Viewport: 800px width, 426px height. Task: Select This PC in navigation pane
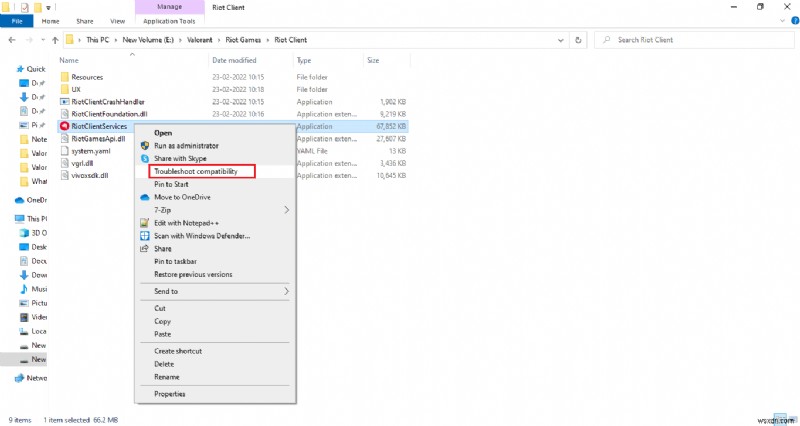[x=31, y=218]
